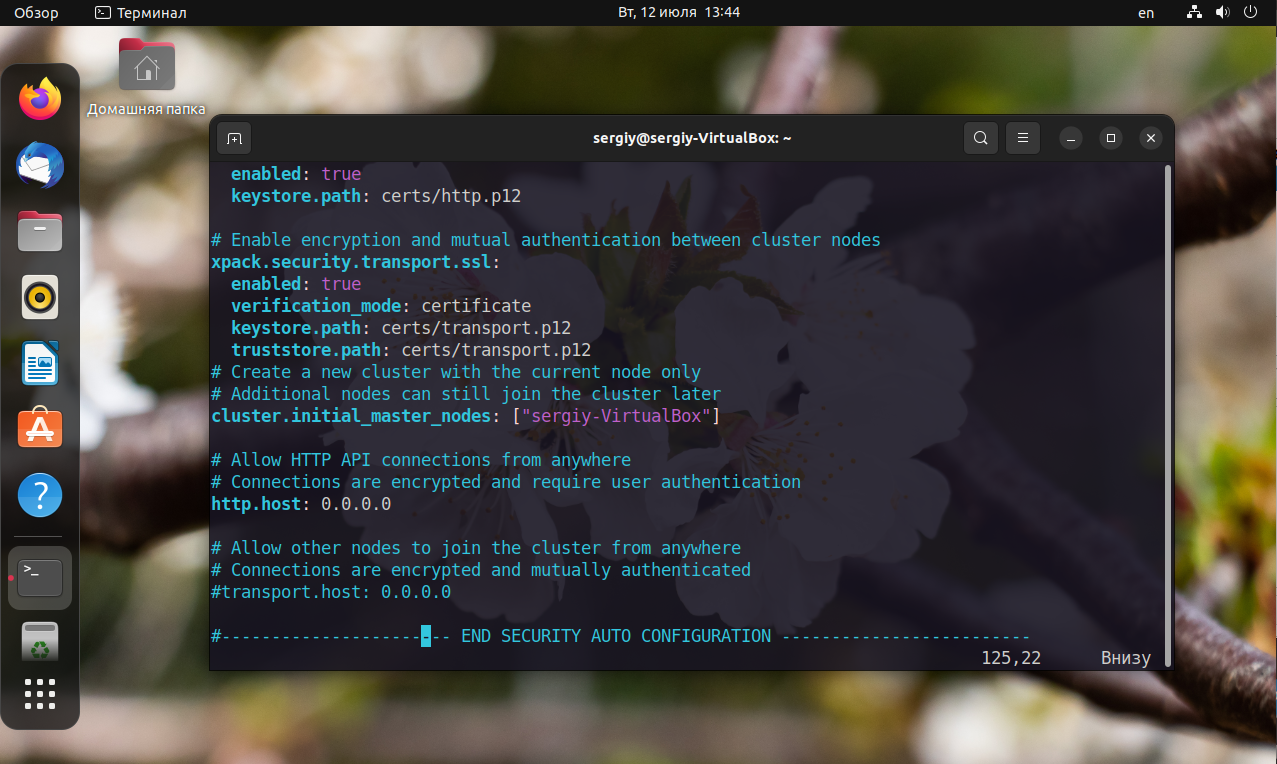The image size is (1277, 764).
Task: Click Обзор in the top bar
Action: pyautogui.click(x=36, y=13)
